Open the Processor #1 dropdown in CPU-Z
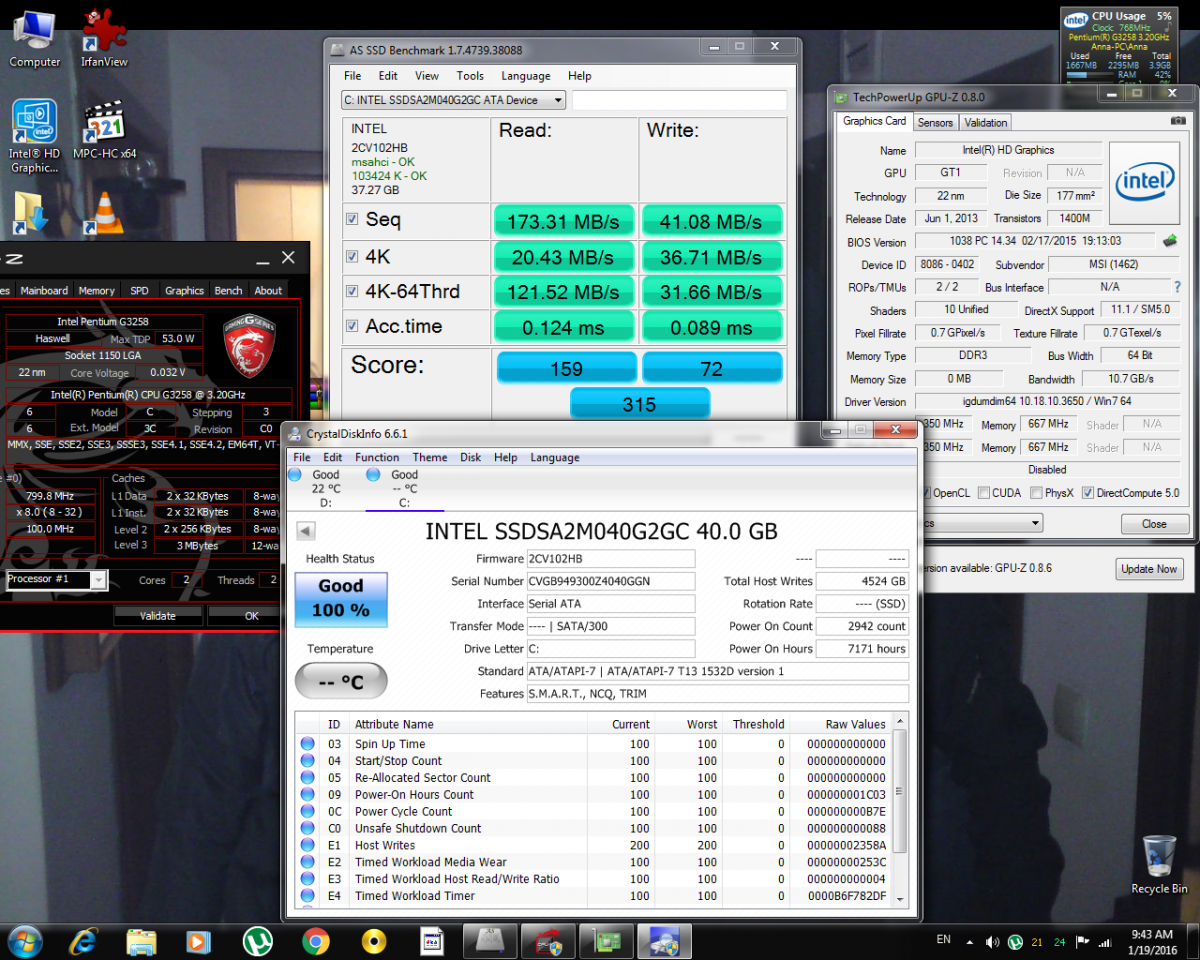 (98, 580)
